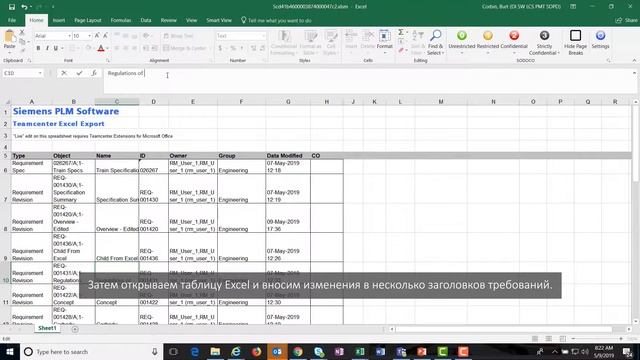Select row 7 header
Image resolution: width=640 pixels, height=360 pixels.
pyautogui.click(x=5, y=189)
